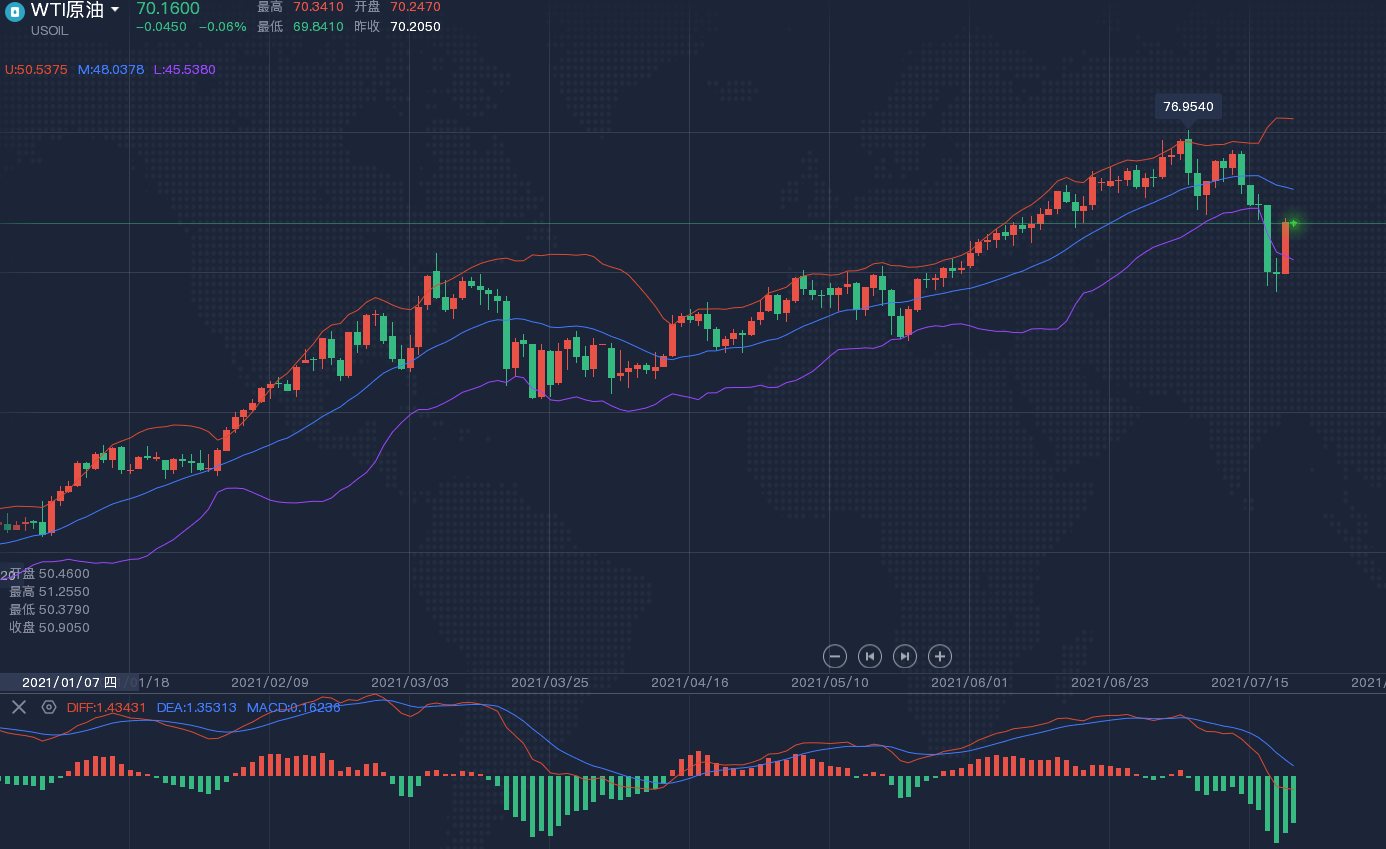Click the USOIL ticker code text

[x=50, y=31]
